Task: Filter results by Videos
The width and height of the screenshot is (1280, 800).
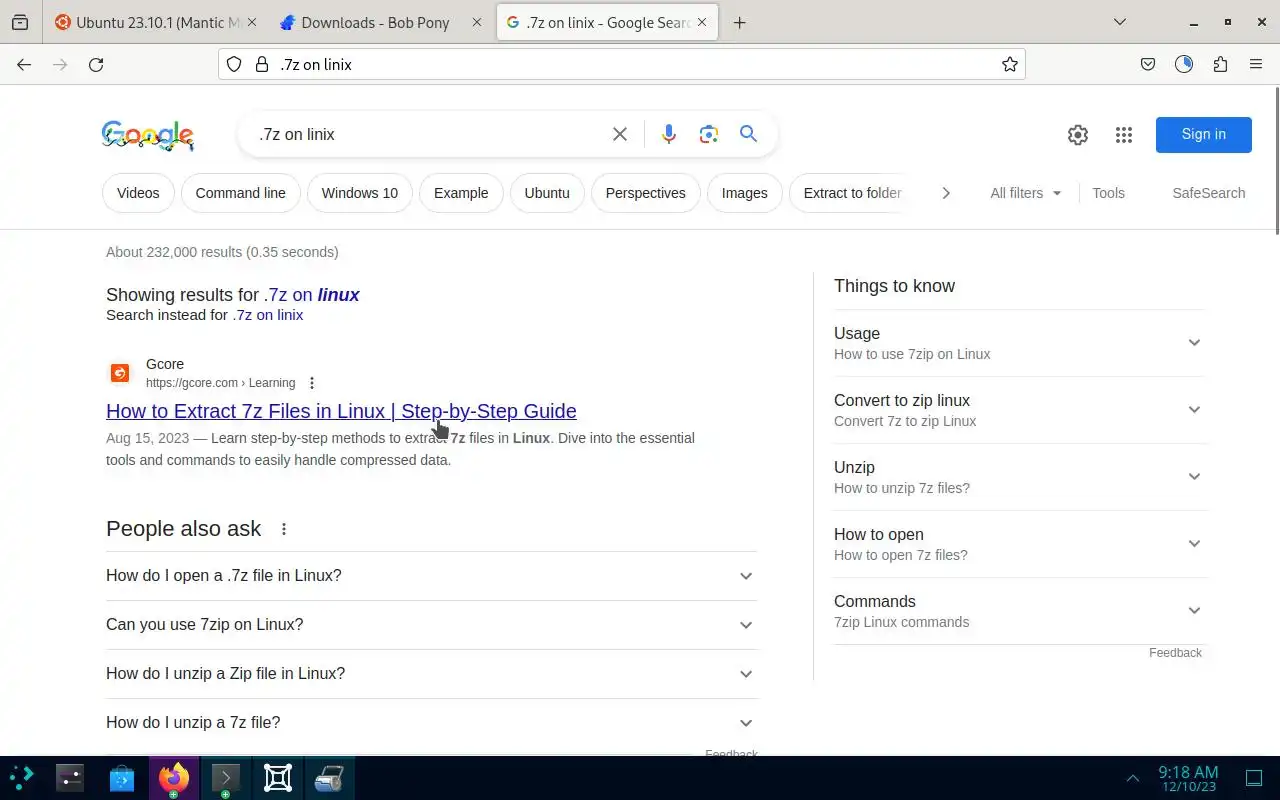Action: tap(138, 193)
